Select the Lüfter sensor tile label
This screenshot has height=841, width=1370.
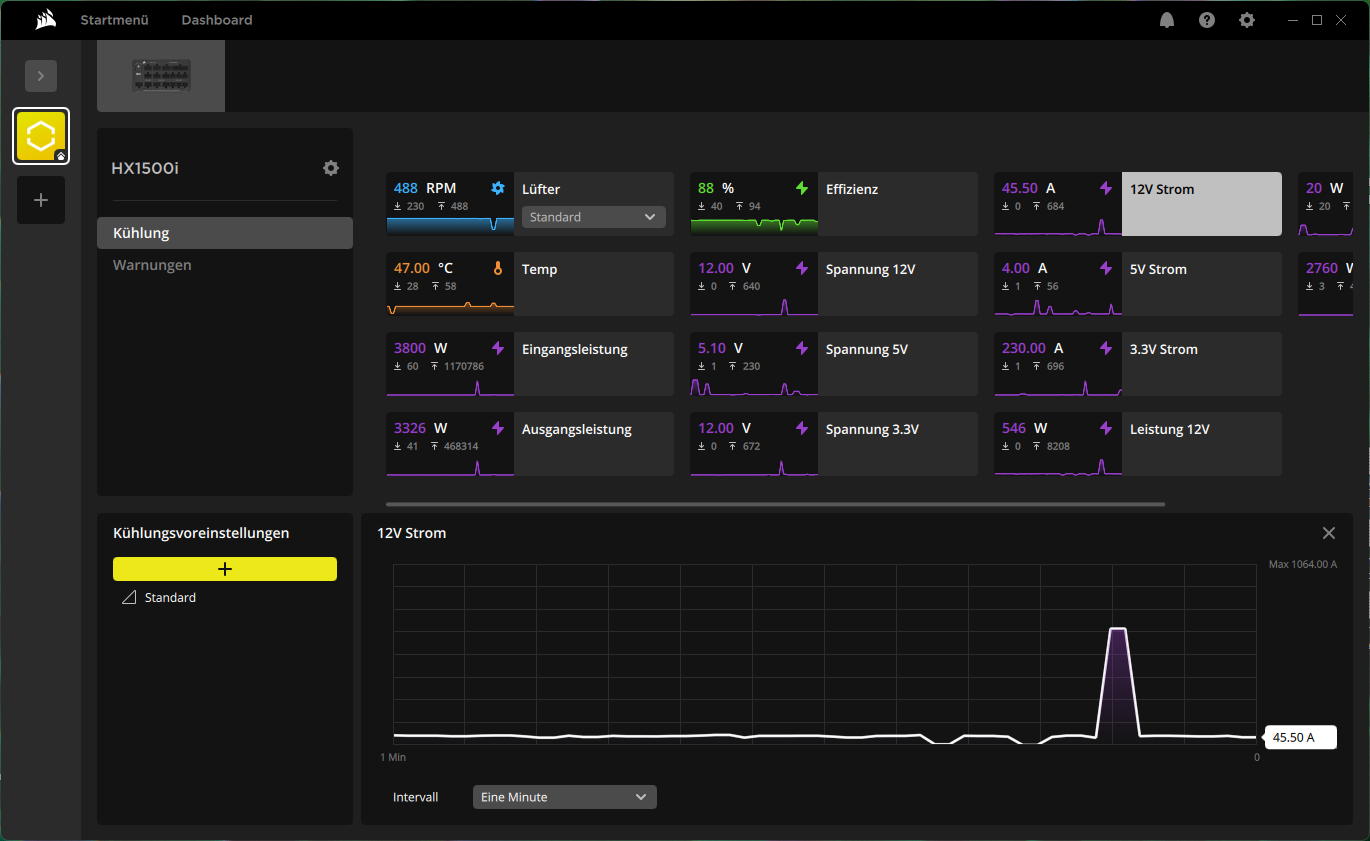coord(541,189)
